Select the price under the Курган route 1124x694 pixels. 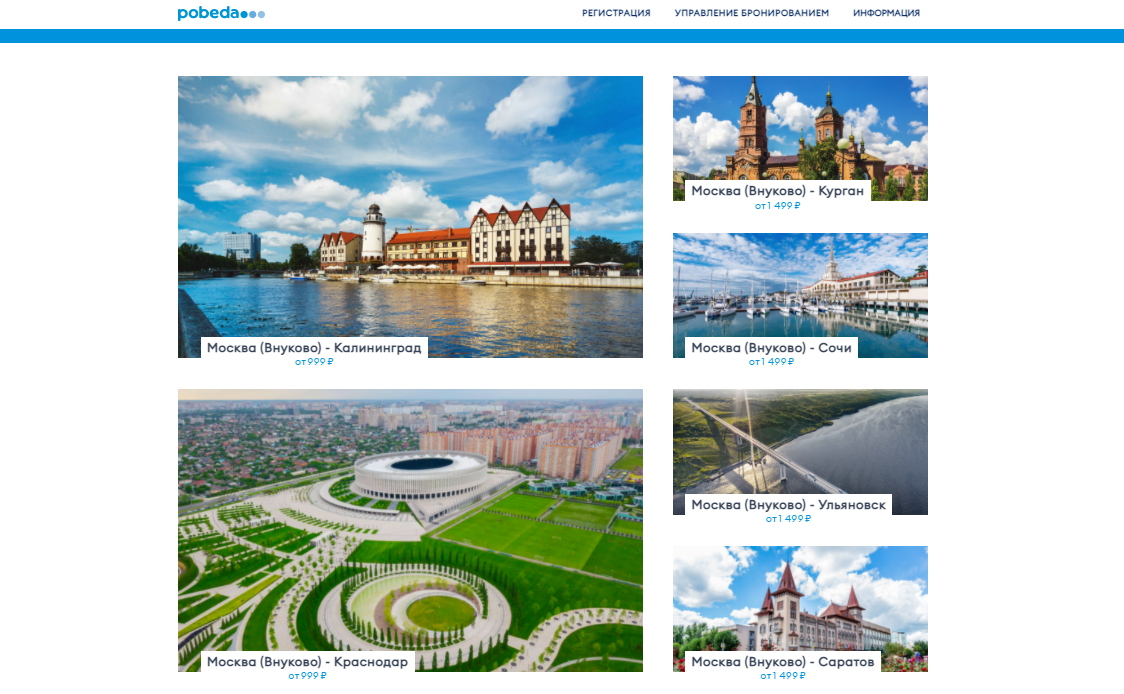pyautogui.click(x=777, y=206)
